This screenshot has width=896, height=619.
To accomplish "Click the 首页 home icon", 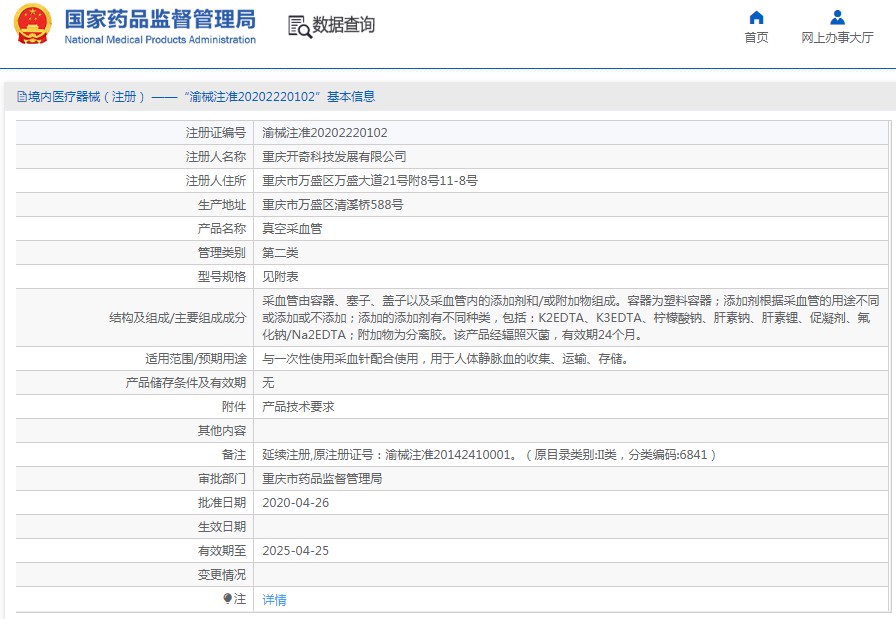I will tap(757, 17).
